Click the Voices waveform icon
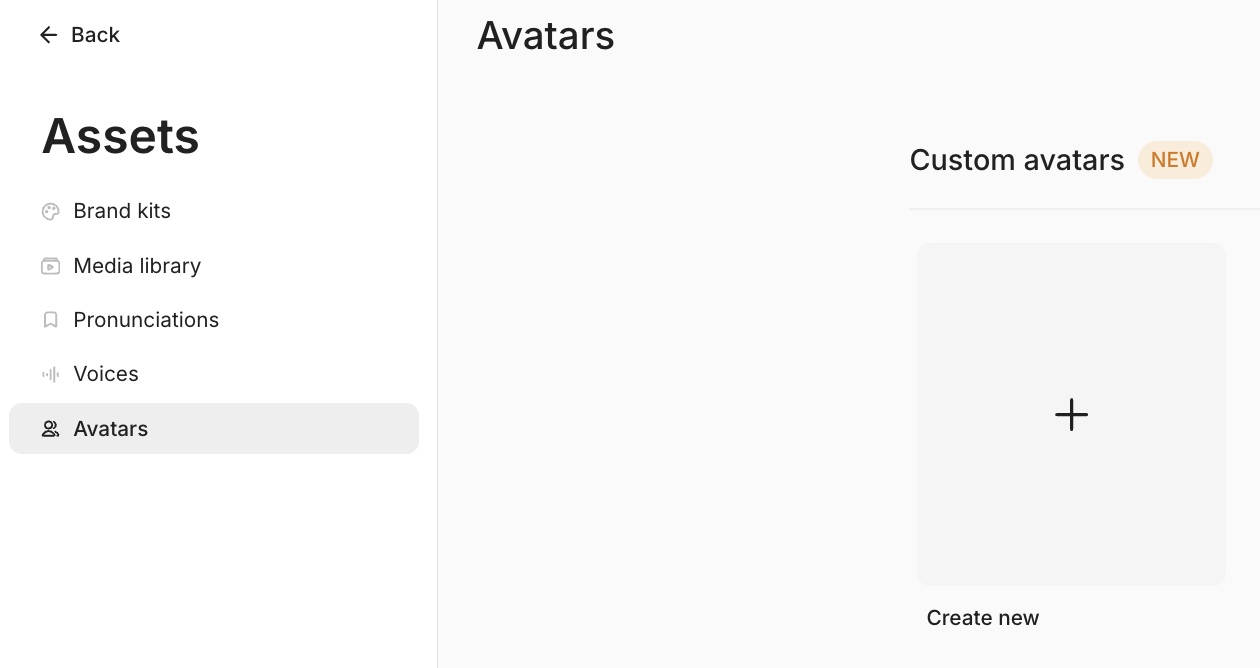This screenshot has height=668, width=1260. 50,374
